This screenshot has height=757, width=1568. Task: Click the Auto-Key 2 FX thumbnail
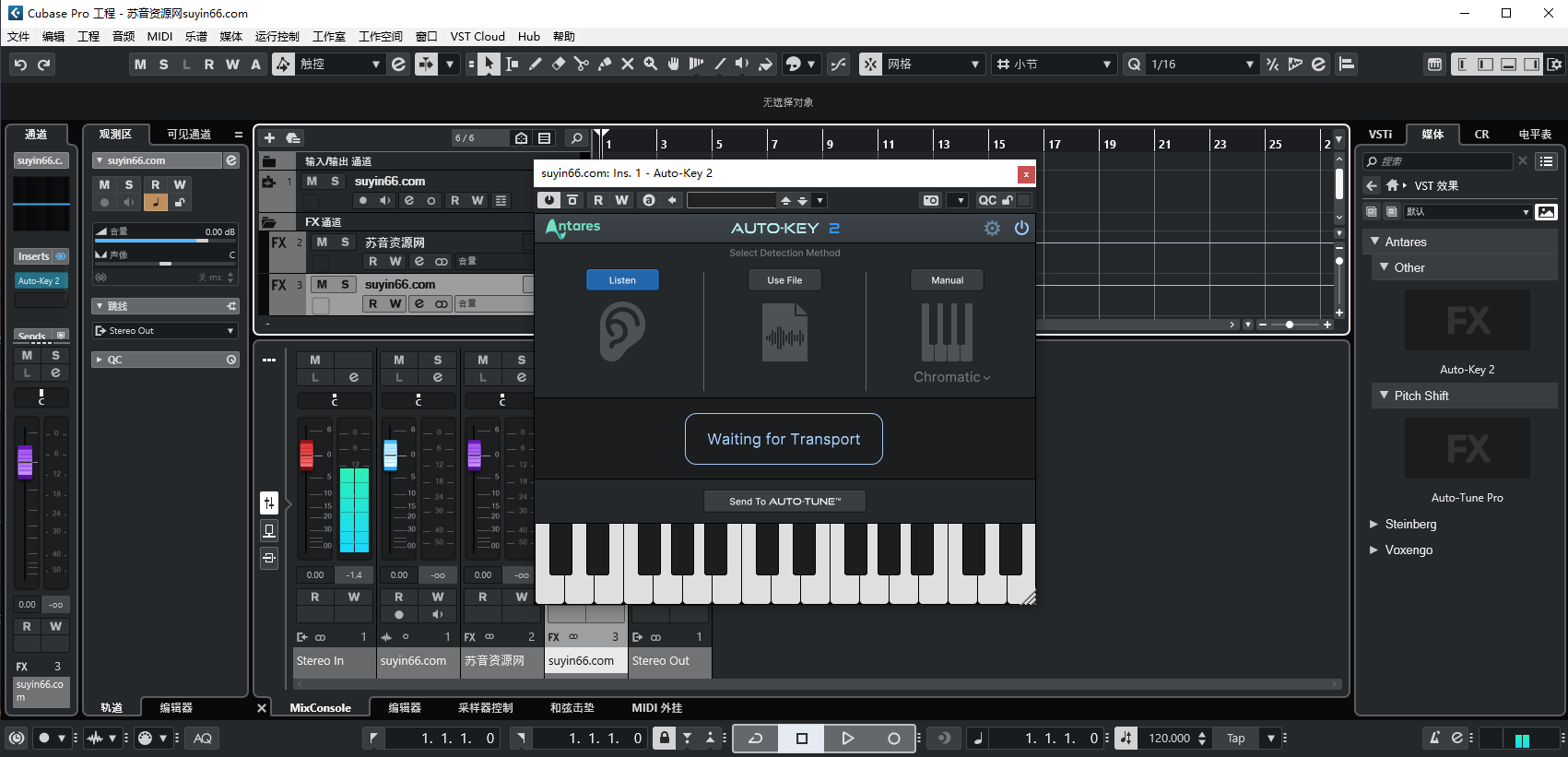[1468, 320]
